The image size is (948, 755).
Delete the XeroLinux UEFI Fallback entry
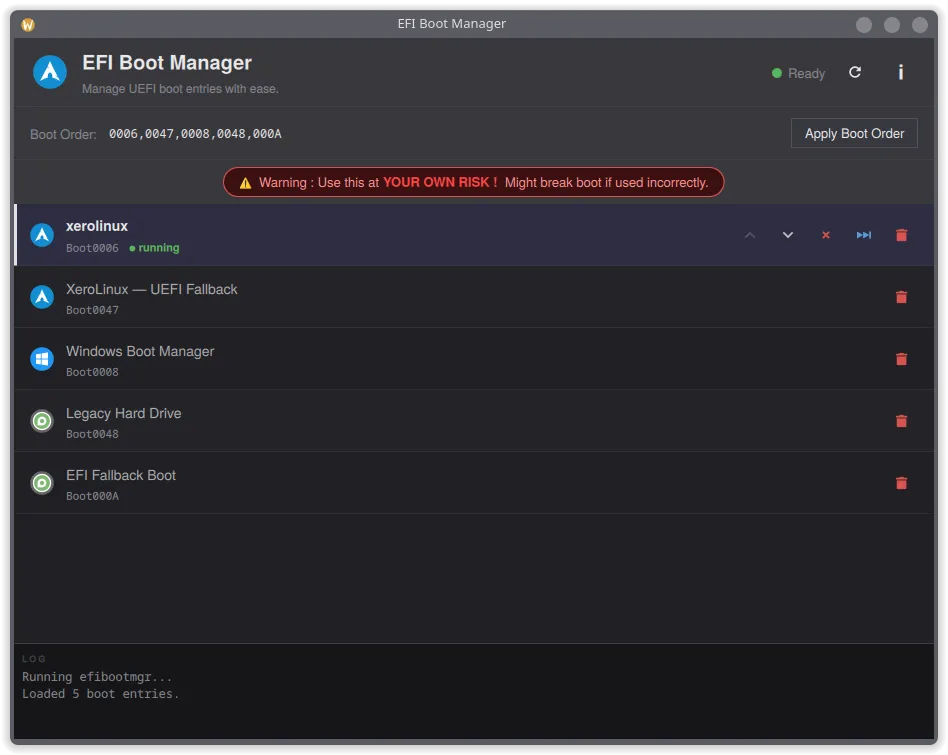tap(901, 297)
